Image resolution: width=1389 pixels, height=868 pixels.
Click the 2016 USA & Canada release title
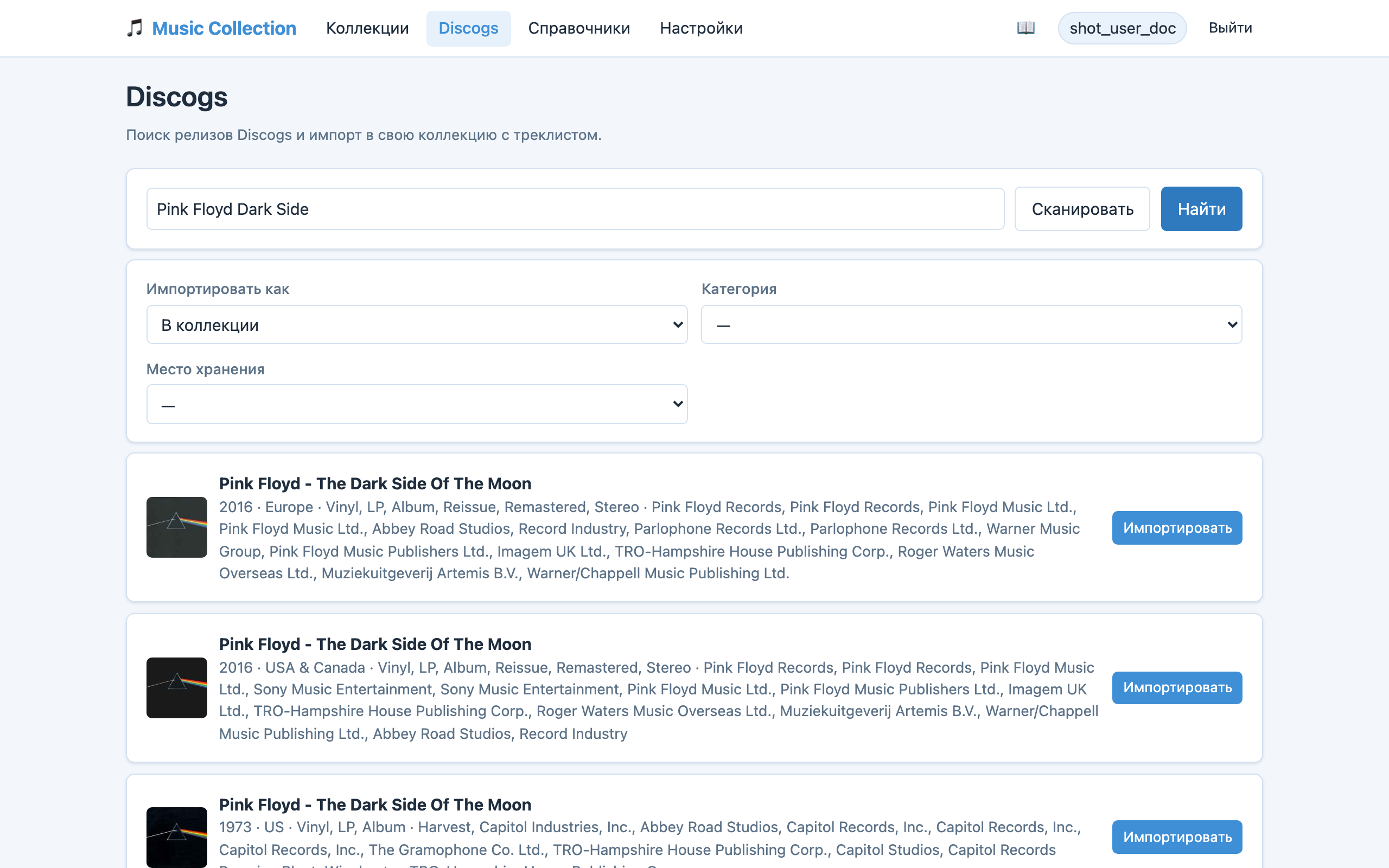pyautogui.click(x=375, y=644)
